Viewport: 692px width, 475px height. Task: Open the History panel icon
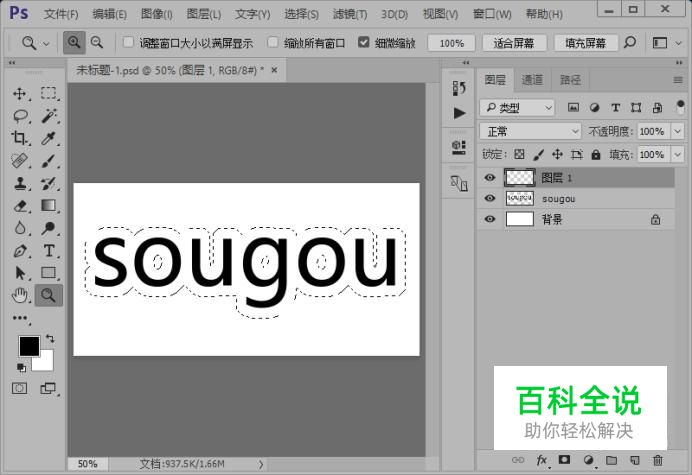pos(459,88)
